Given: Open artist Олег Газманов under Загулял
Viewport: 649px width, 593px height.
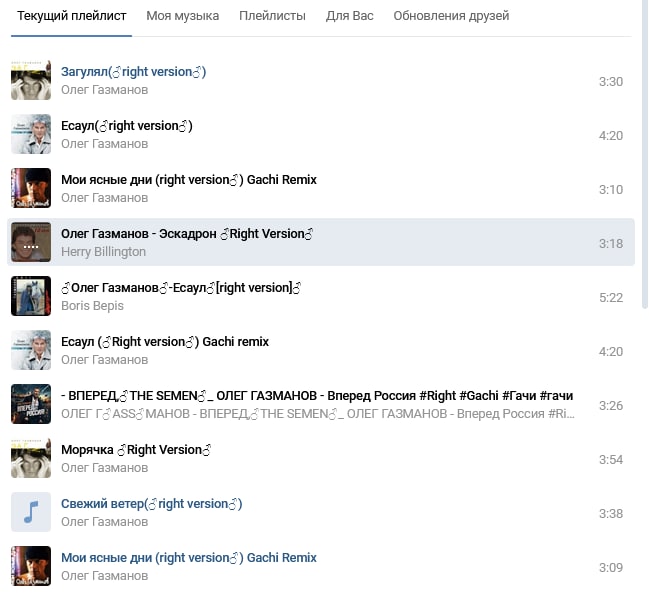Looking at the screenshot, I should tap(104, 90).
